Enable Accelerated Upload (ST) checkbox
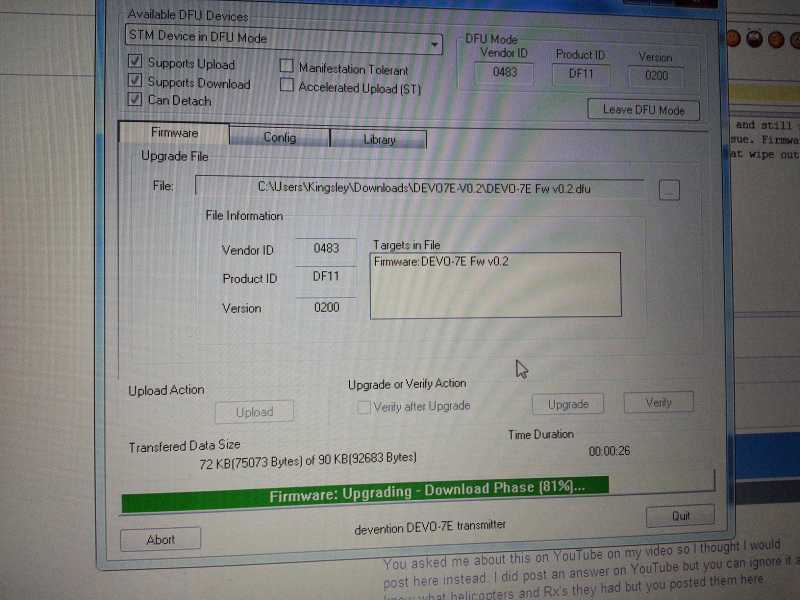800x600 pixels. (x=287, y=85)
